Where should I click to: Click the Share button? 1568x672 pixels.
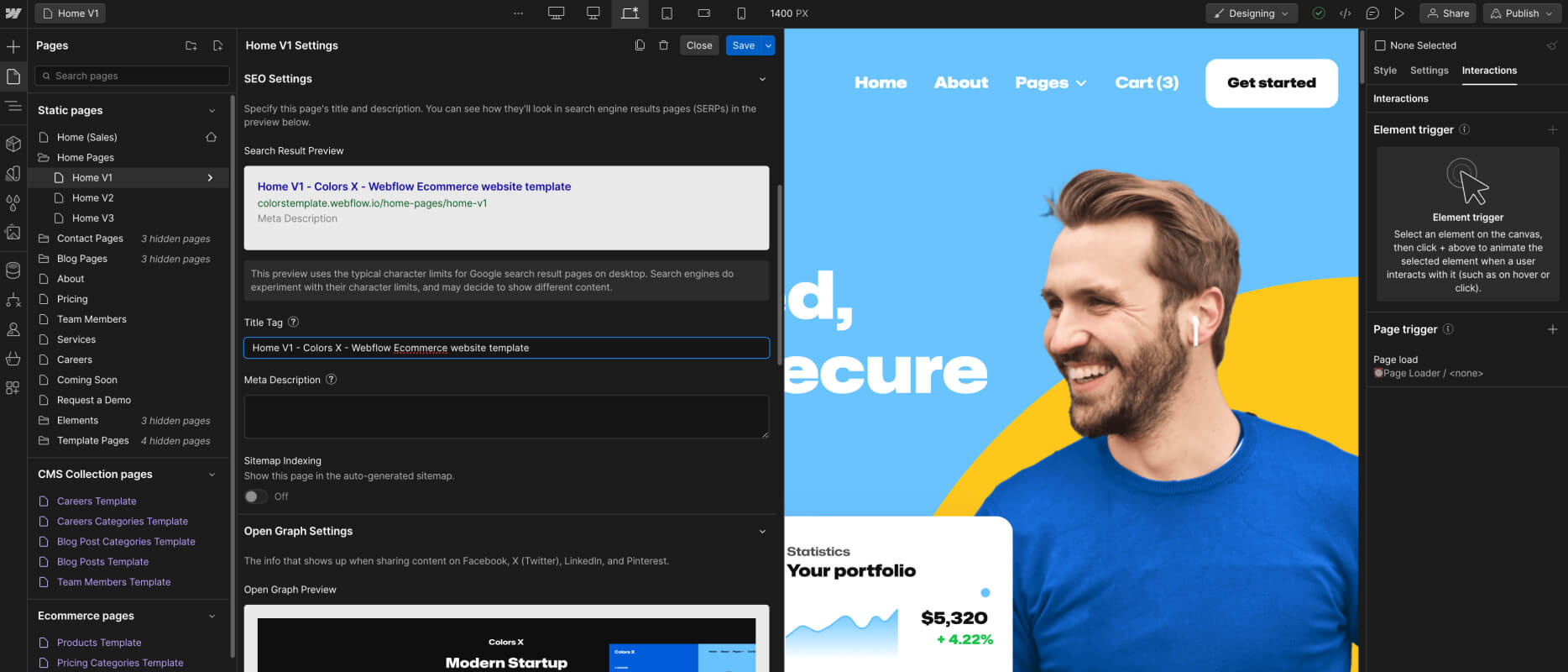1448,13
